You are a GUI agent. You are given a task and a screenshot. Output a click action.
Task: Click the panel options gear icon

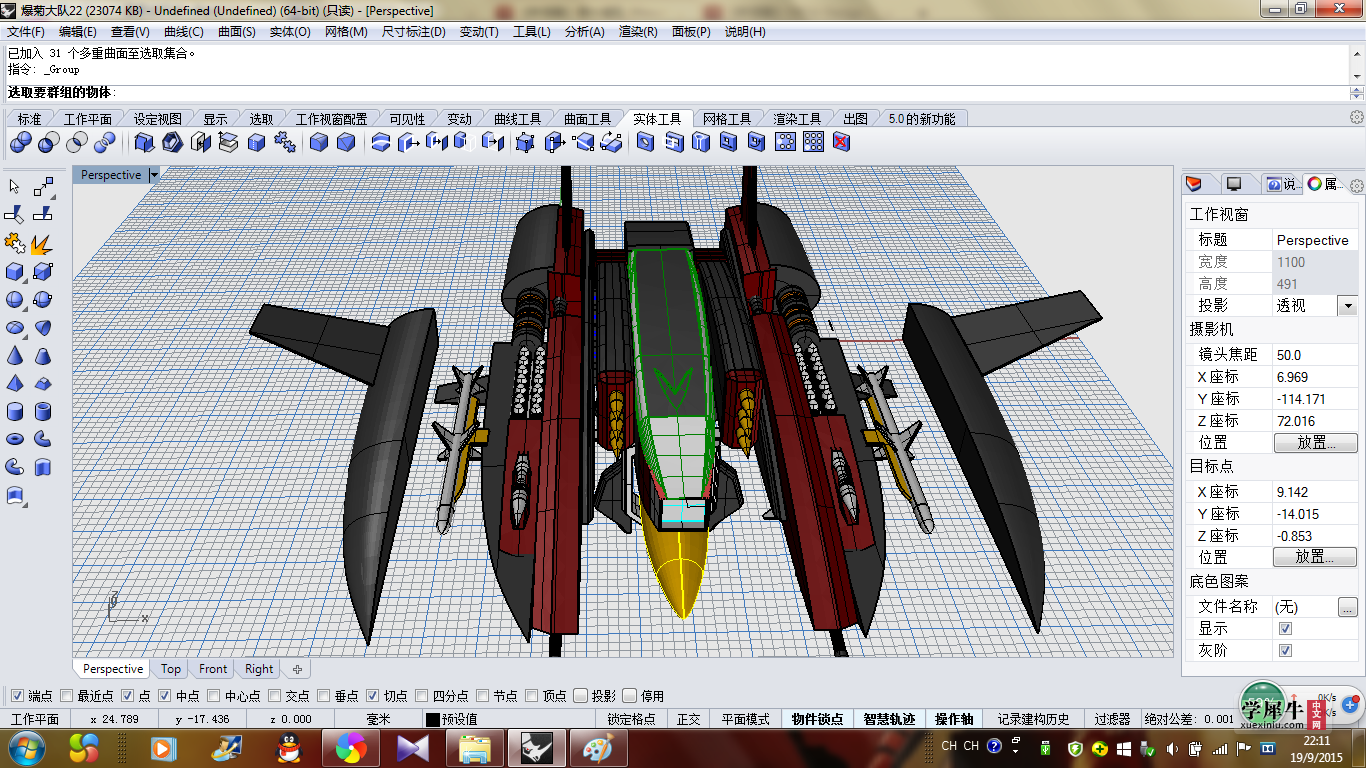click(1357, 186)
